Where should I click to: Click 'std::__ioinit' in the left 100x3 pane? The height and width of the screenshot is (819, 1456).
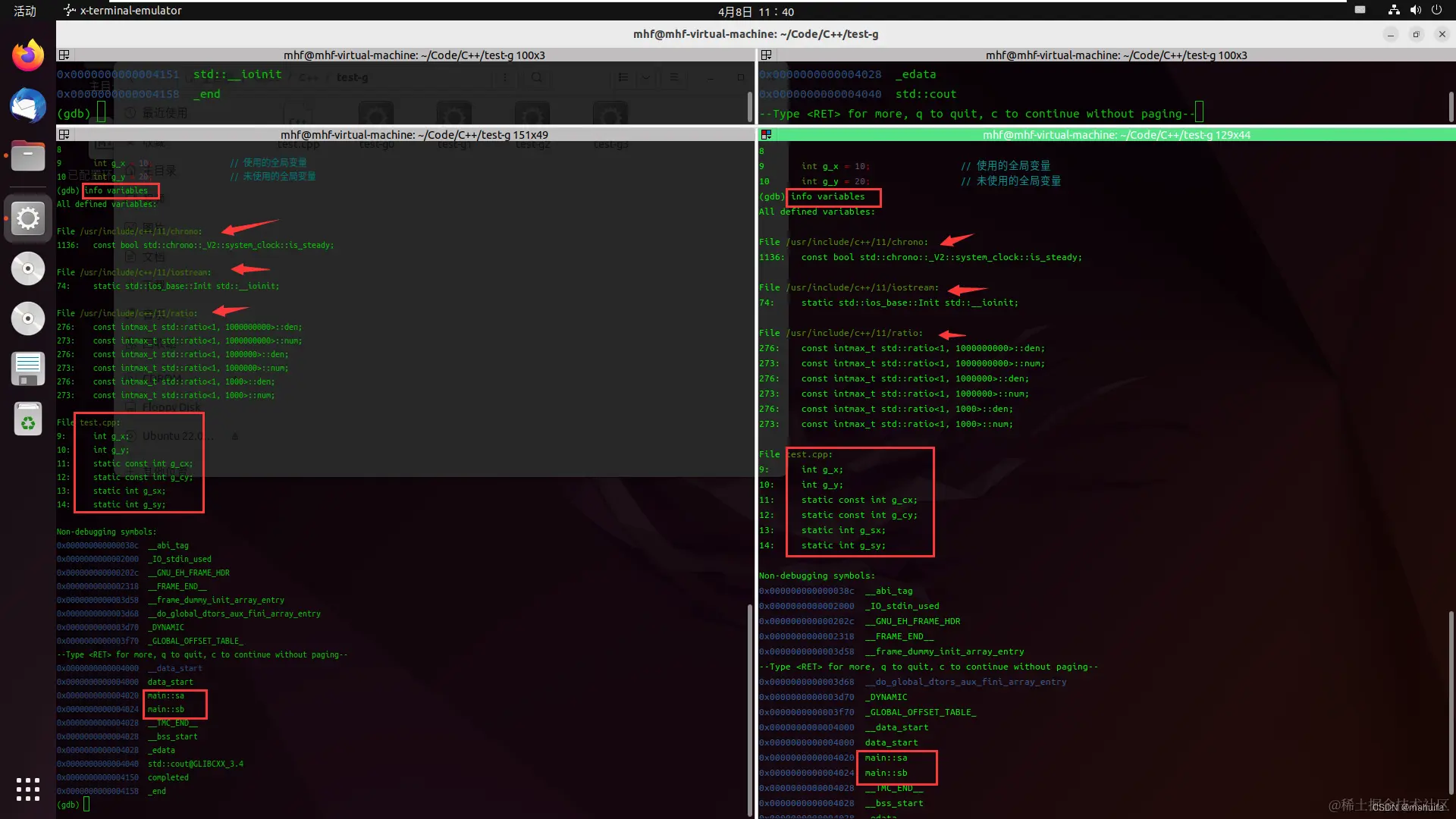pos(237,74)
